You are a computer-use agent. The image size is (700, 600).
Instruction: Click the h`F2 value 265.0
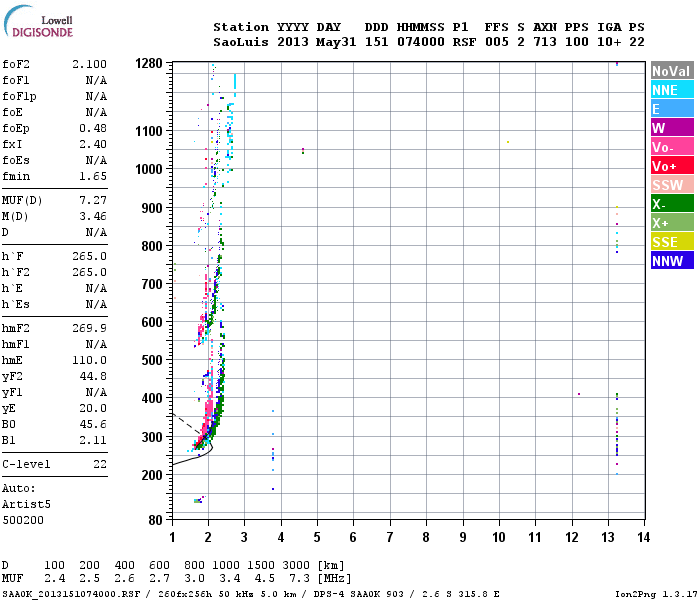89,273
